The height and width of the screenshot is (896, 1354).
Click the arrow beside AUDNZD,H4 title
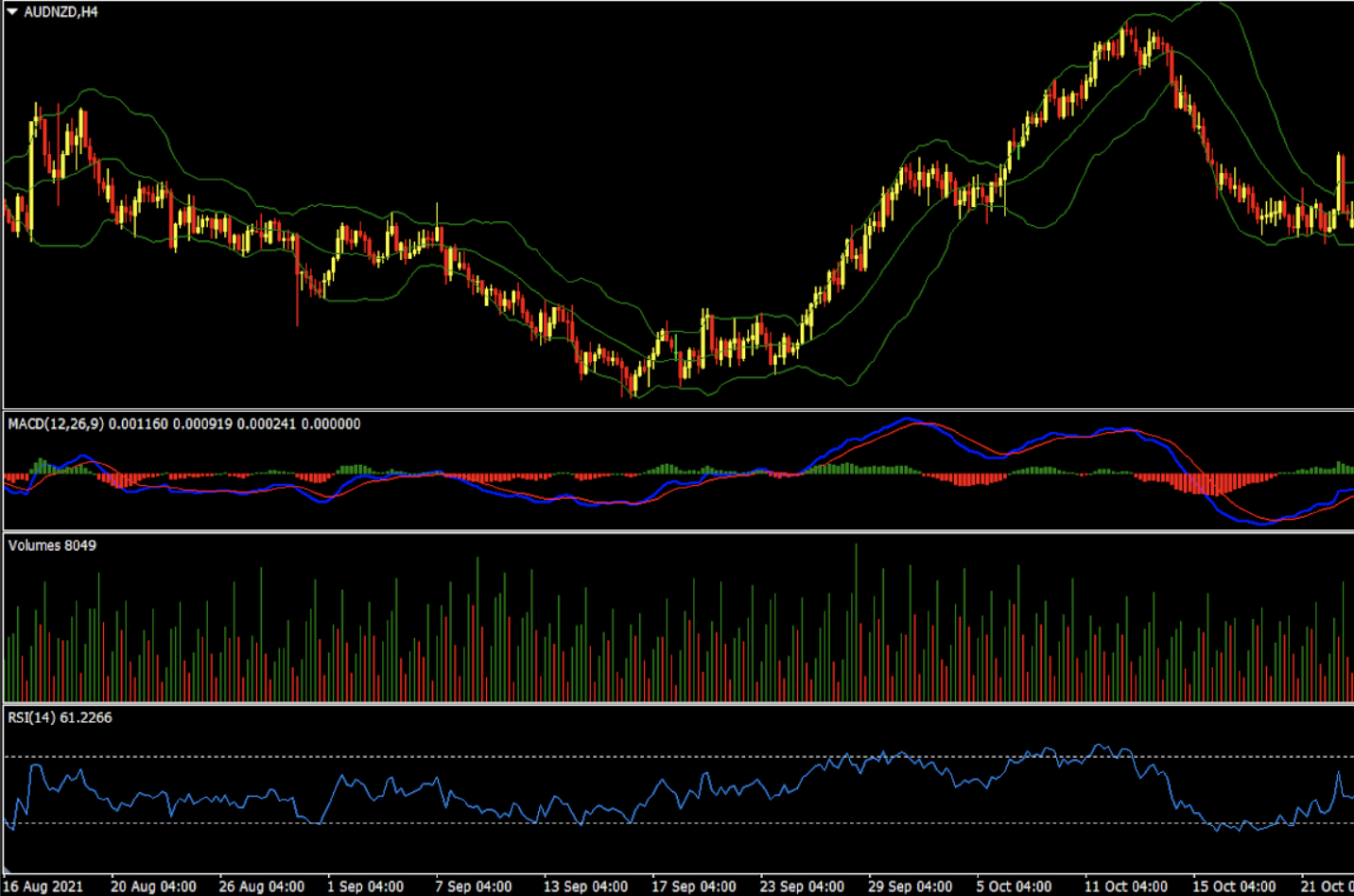pos(12,11)
